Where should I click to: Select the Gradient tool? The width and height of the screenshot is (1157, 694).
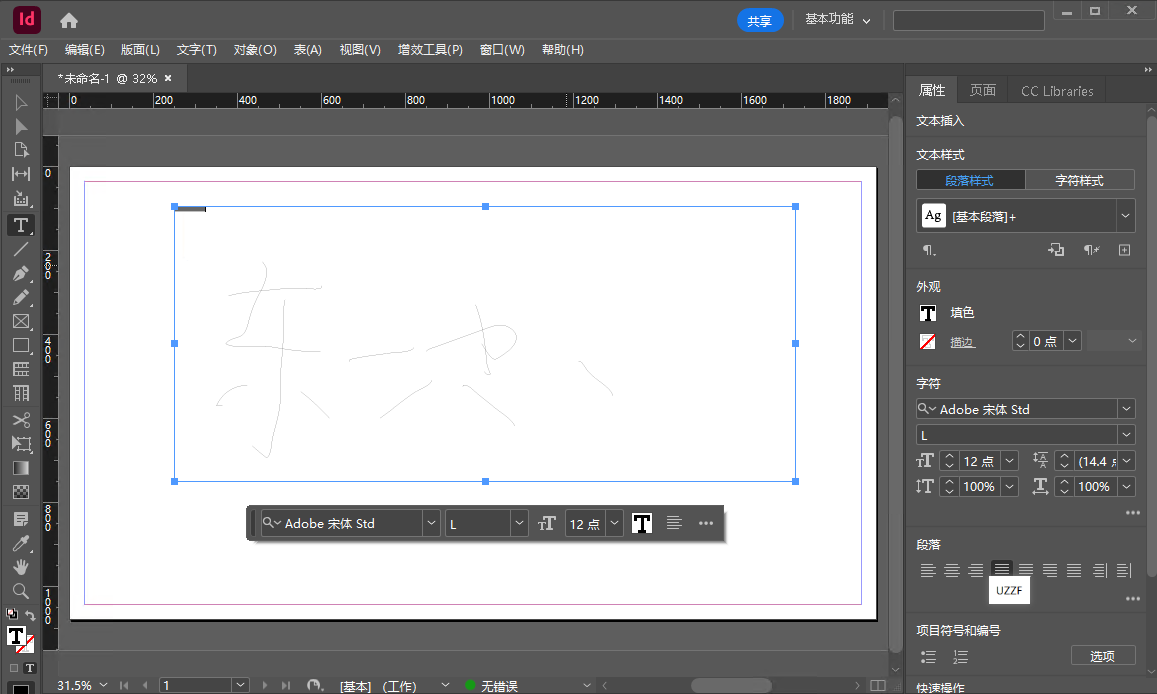coord(21,467)
